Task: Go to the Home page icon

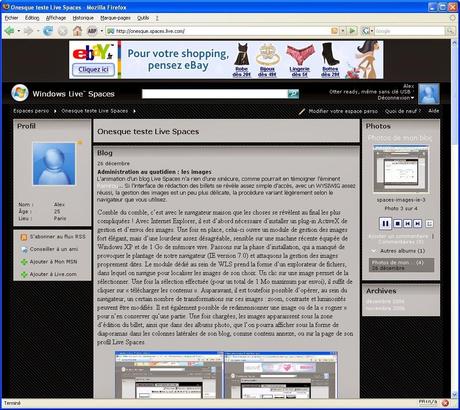Action: [77, 31]
